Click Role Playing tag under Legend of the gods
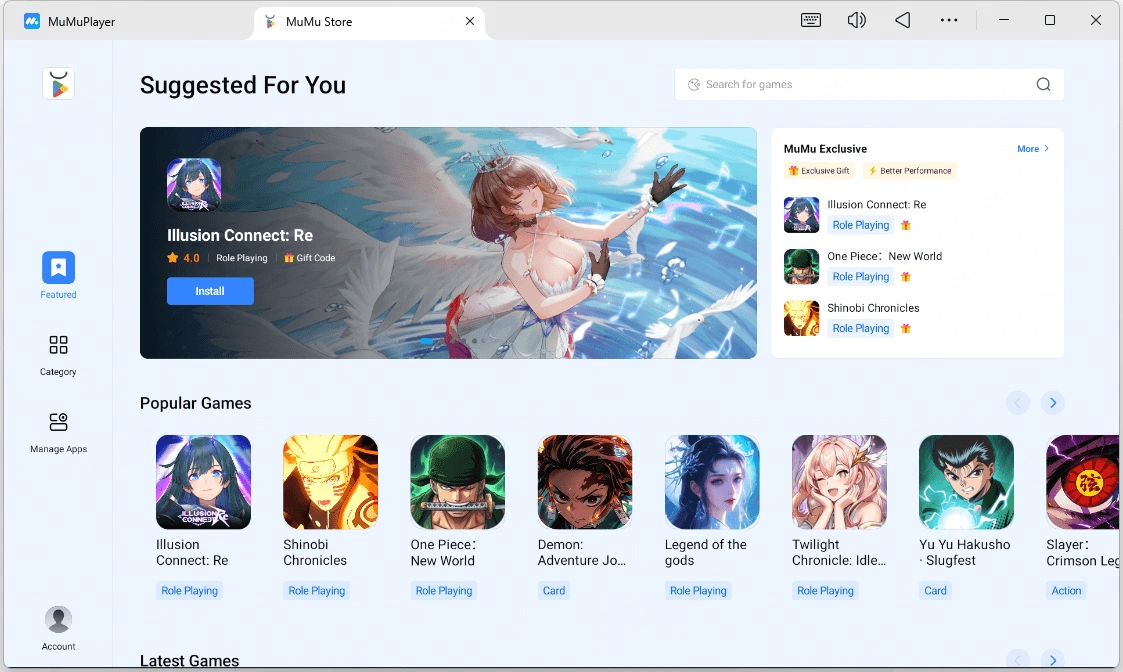The height and width of the screenshot is (672, 1123). [698, 590]
